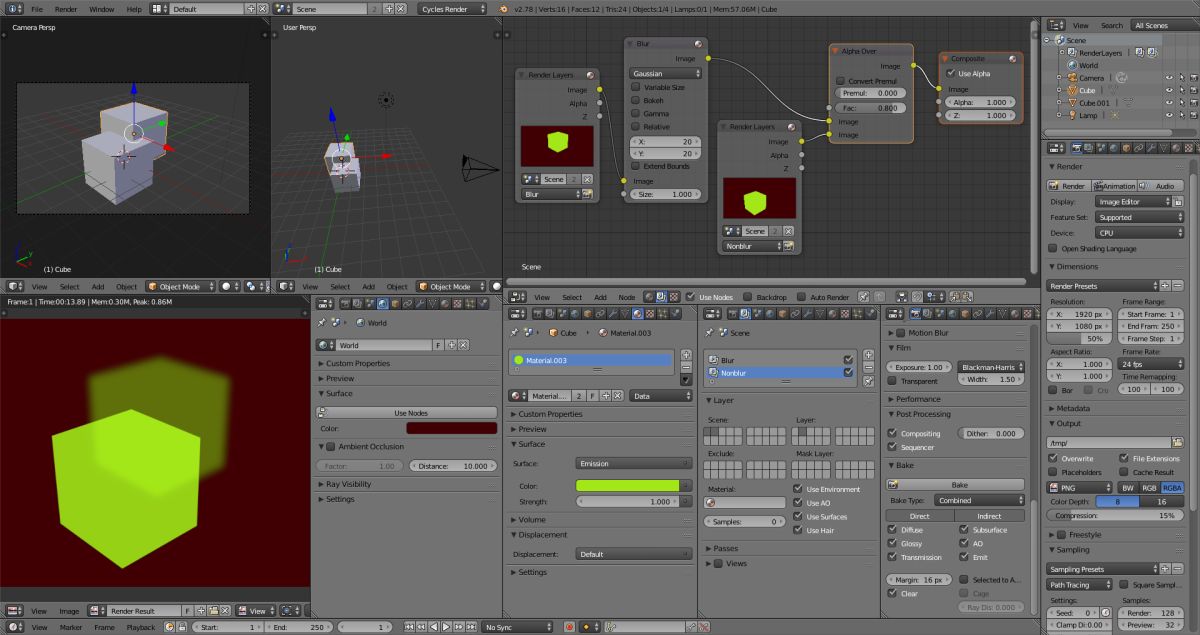Enable Variable Size on the Blur node
This screenshot has height=635, width=1200.
tap(636, 87)
